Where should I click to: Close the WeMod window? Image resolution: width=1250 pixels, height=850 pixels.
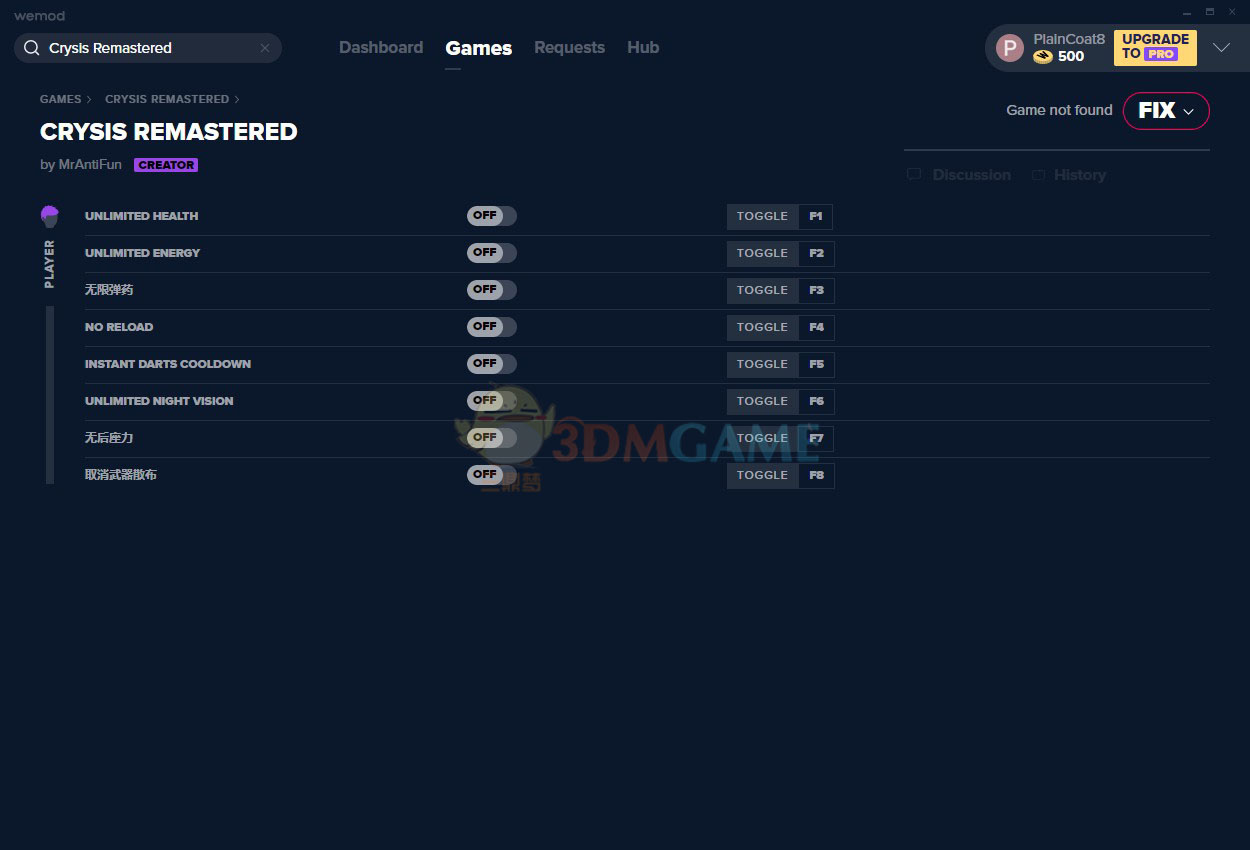(x=1232, y=12)
